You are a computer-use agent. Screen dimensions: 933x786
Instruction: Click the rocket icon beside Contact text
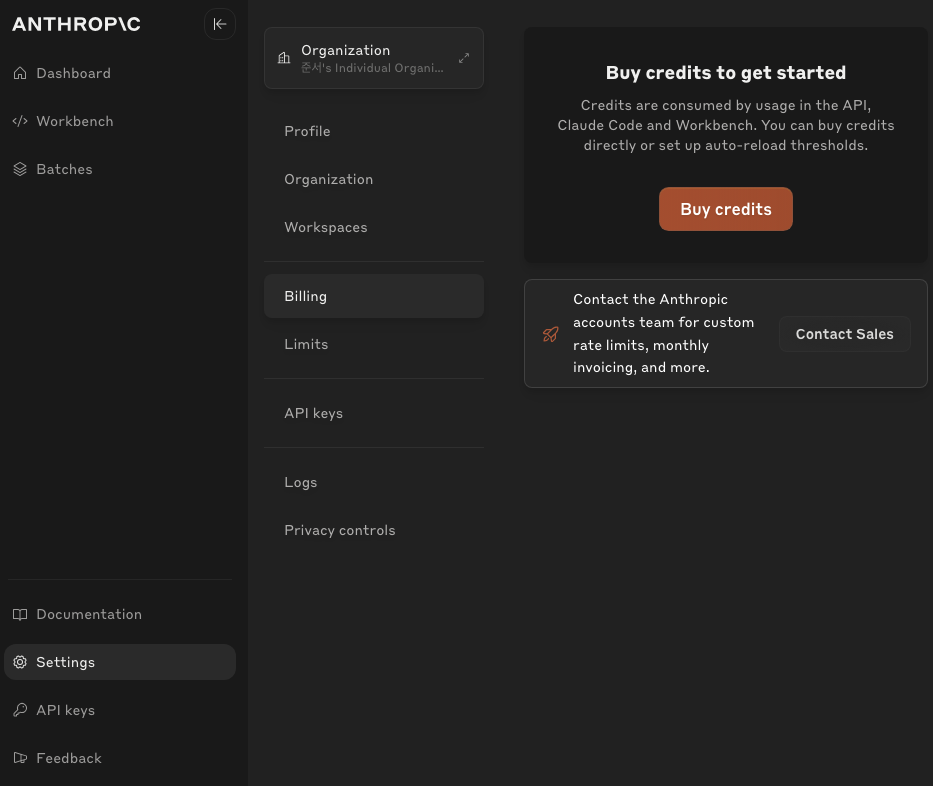pyautogui.click(x=551, y=334)
